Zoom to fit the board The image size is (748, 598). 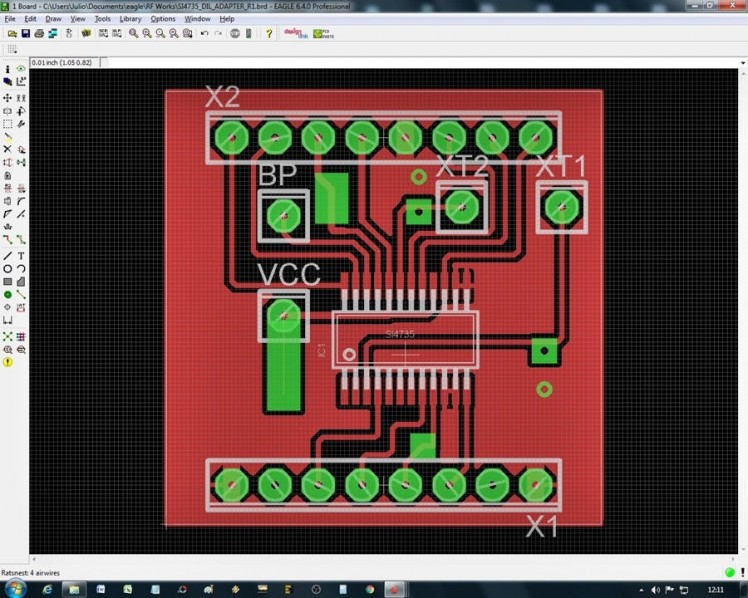pyautogui.click(x=134, y=33)
